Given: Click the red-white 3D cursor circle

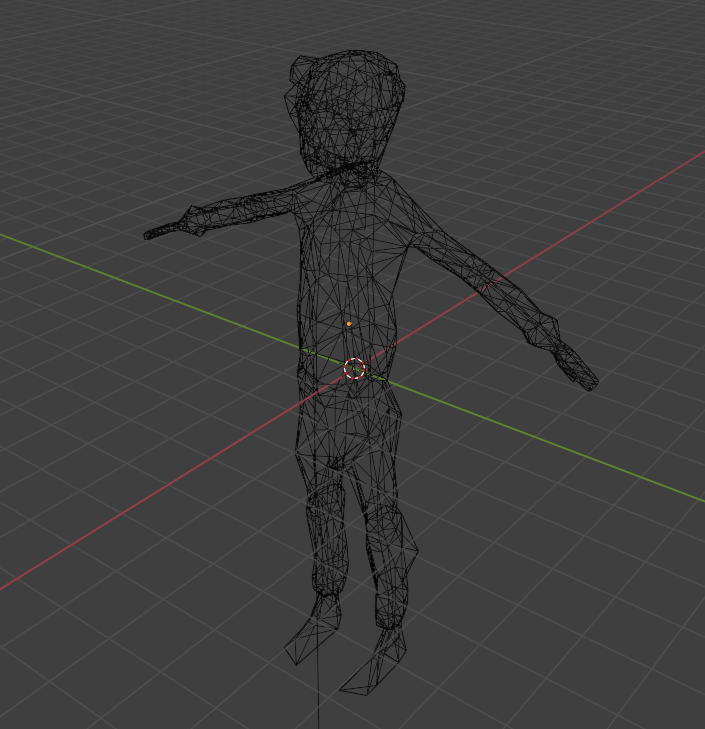Looking at the screenshot, I should [355, 369].
